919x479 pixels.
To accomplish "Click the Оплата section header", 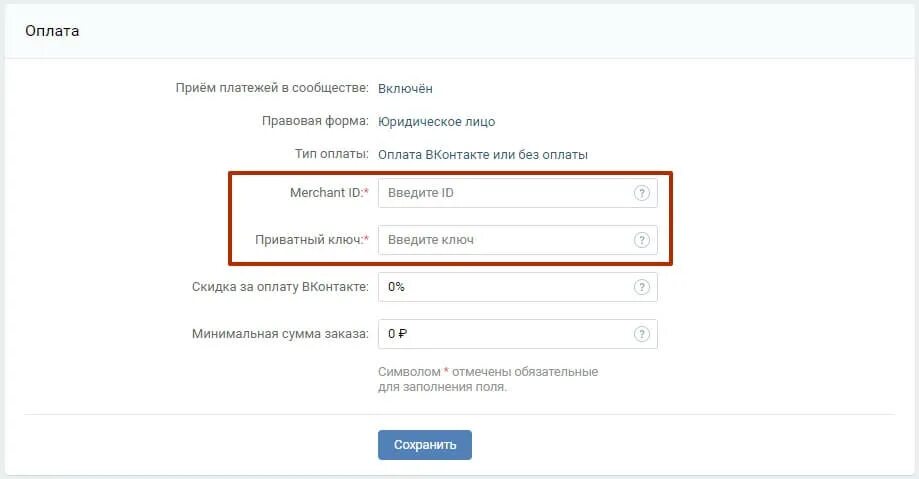I will coord(52,30).
